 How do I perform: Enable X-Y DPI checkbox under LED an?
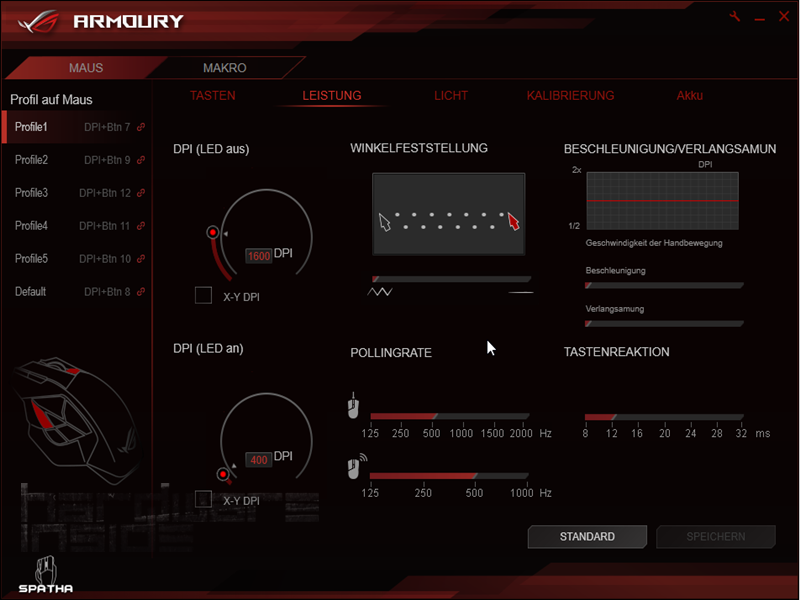pos(203,499)
